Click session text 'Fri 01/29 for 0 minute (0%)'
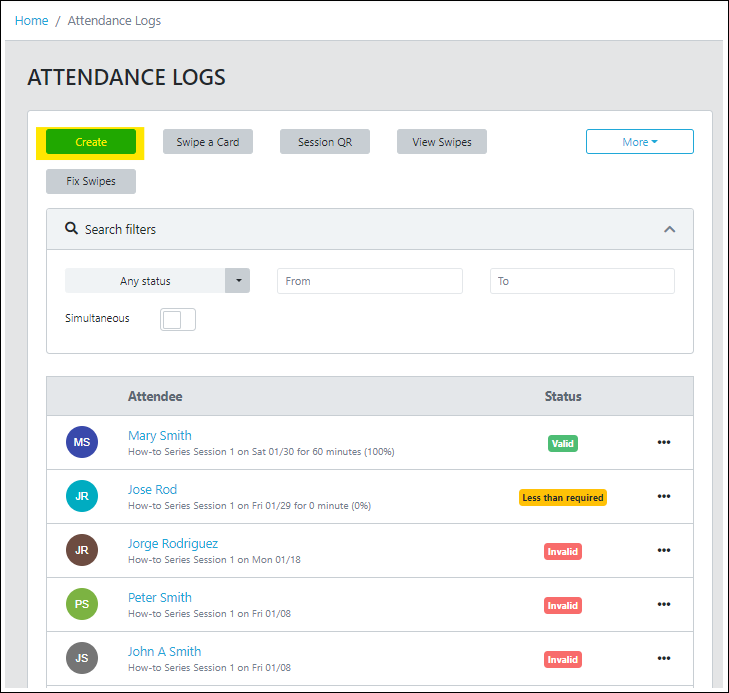Viewport: 729px width, 693px height. click(311, 505)
